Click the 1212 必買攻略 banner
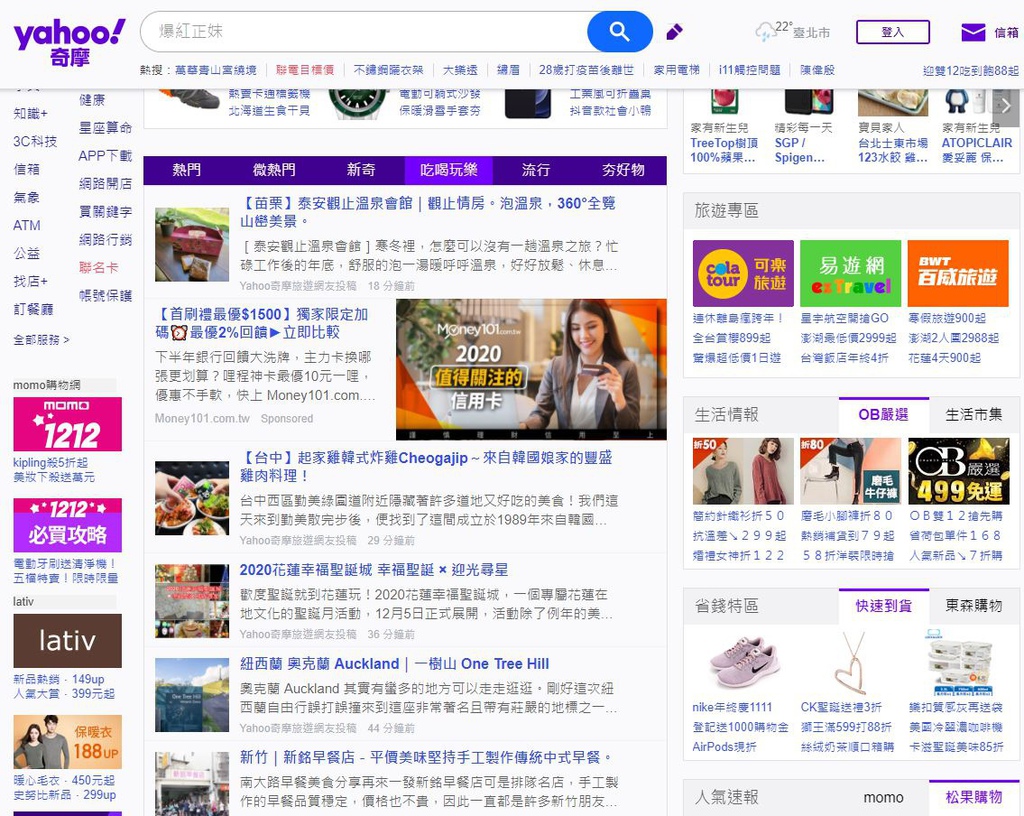Screen dimensions: 1024x816 67,525
